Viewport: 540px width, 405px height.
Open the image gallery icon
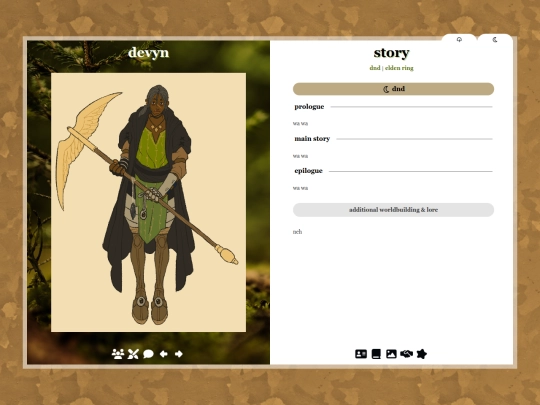click(391, 354)
